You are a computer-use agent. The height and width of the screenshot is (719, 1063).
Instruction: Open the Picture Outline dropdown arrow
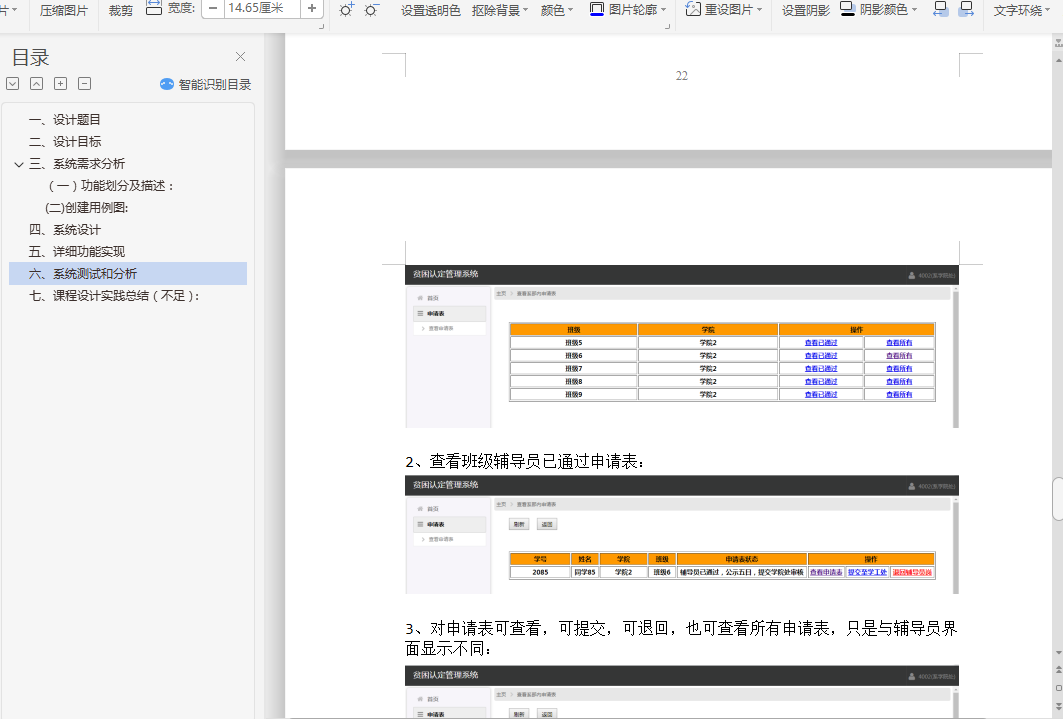click(x=663, y=10)
